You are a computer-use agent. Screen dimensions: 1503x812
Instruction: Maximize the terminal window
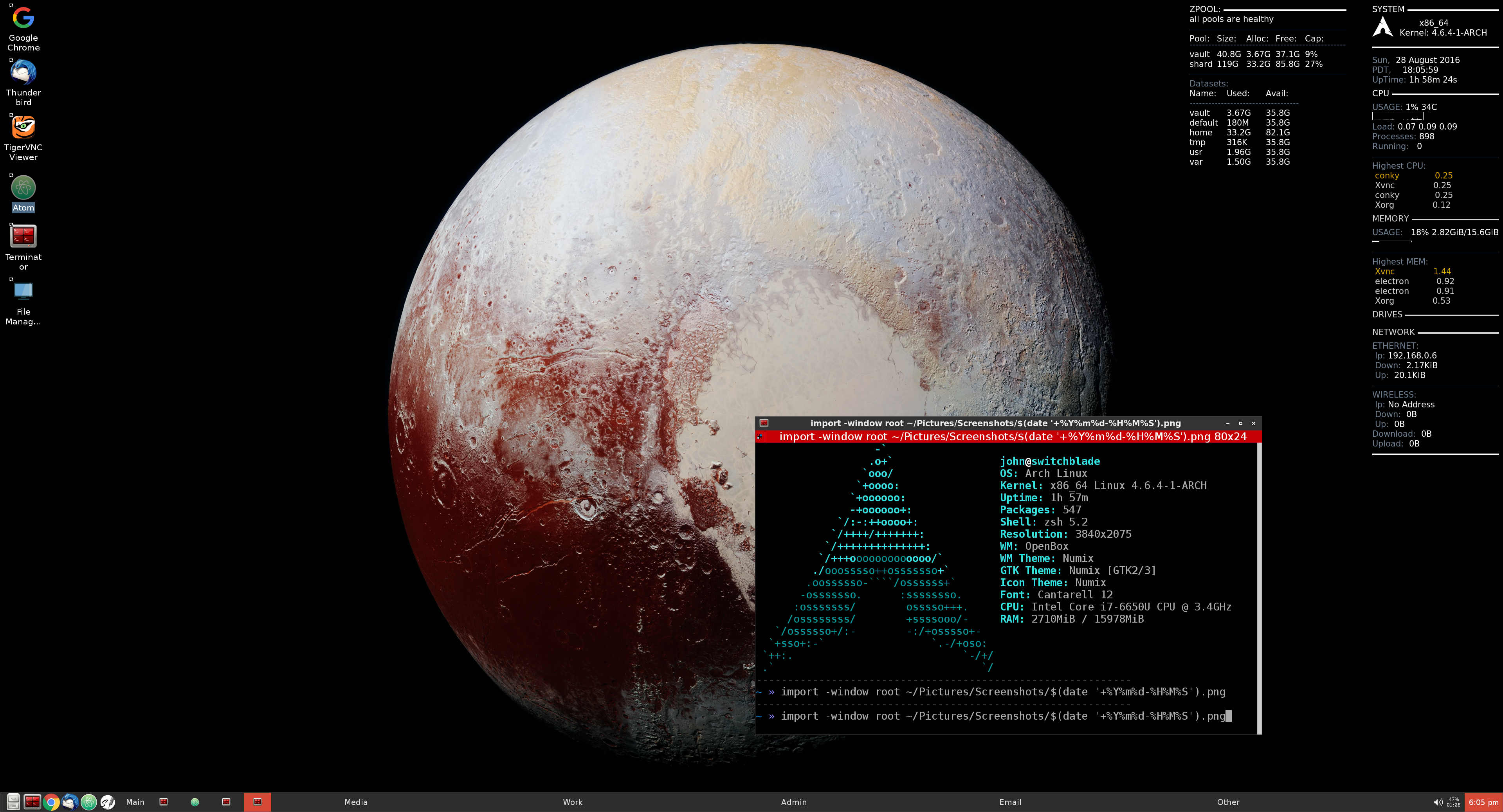1240,423
